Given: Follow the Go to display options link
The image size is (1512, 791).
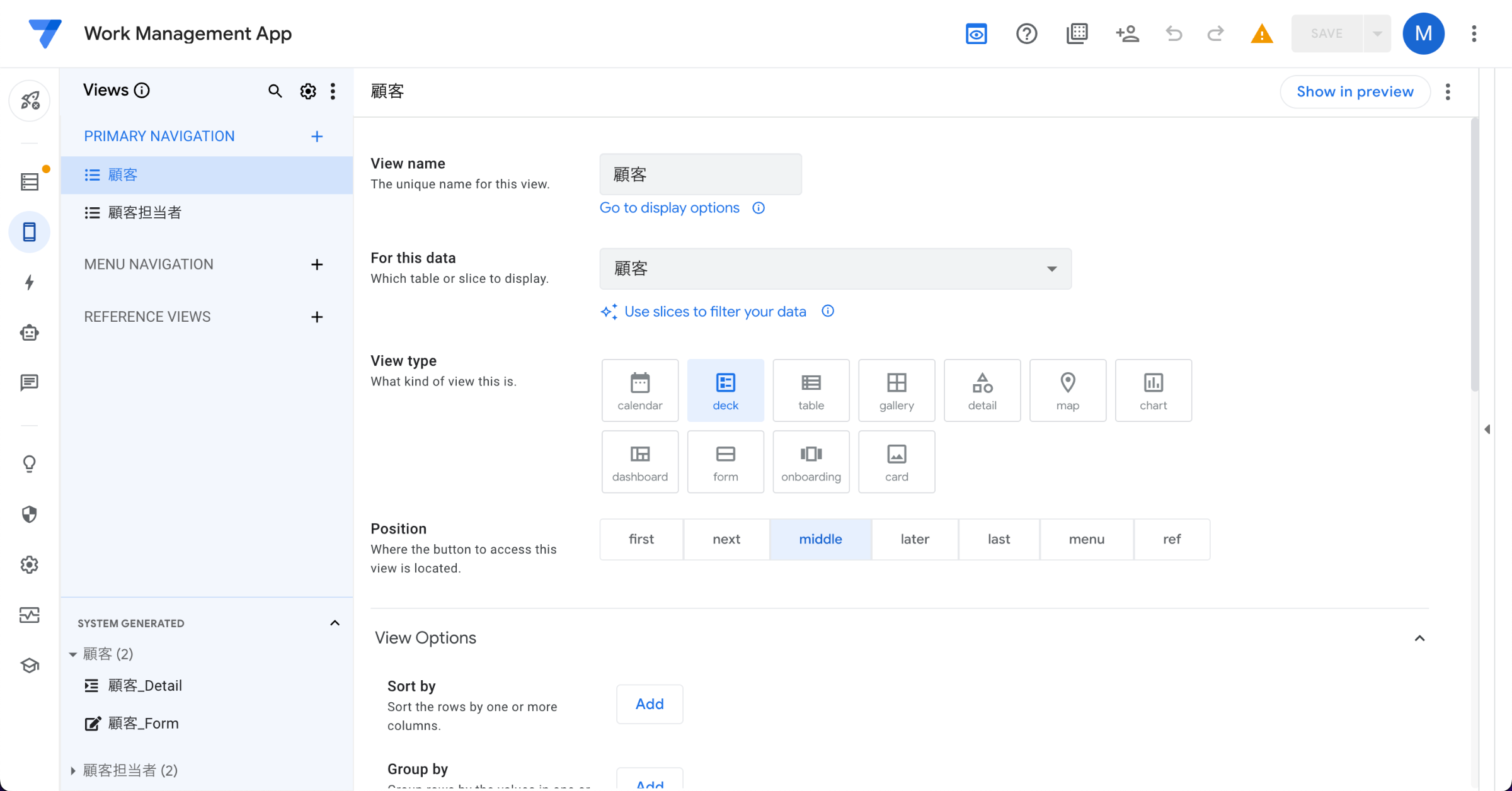Looking at the screenshot, I should tap(669, 208).
